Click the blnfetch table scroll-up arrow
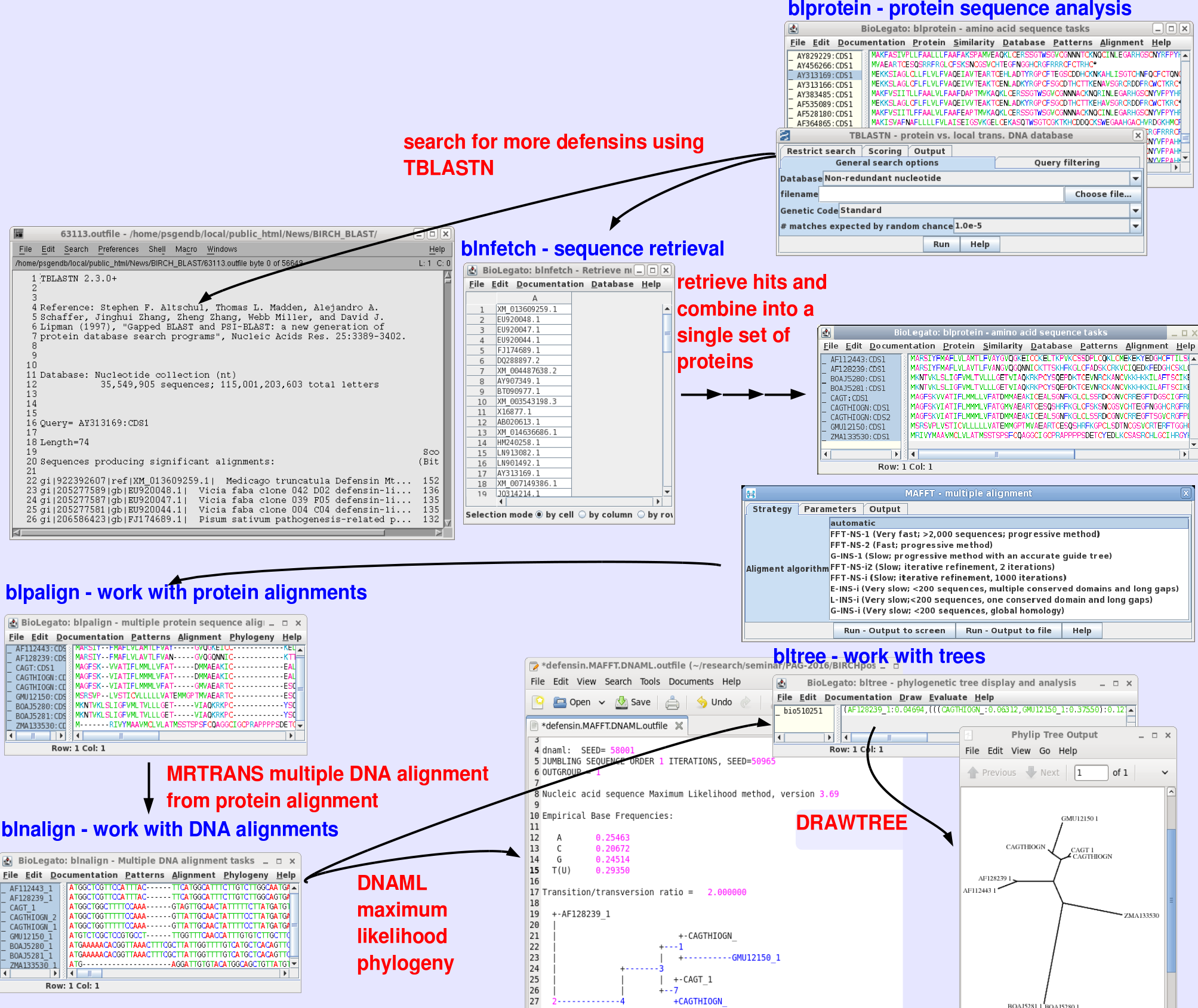1198x1008 pixels. pos(667,309)
